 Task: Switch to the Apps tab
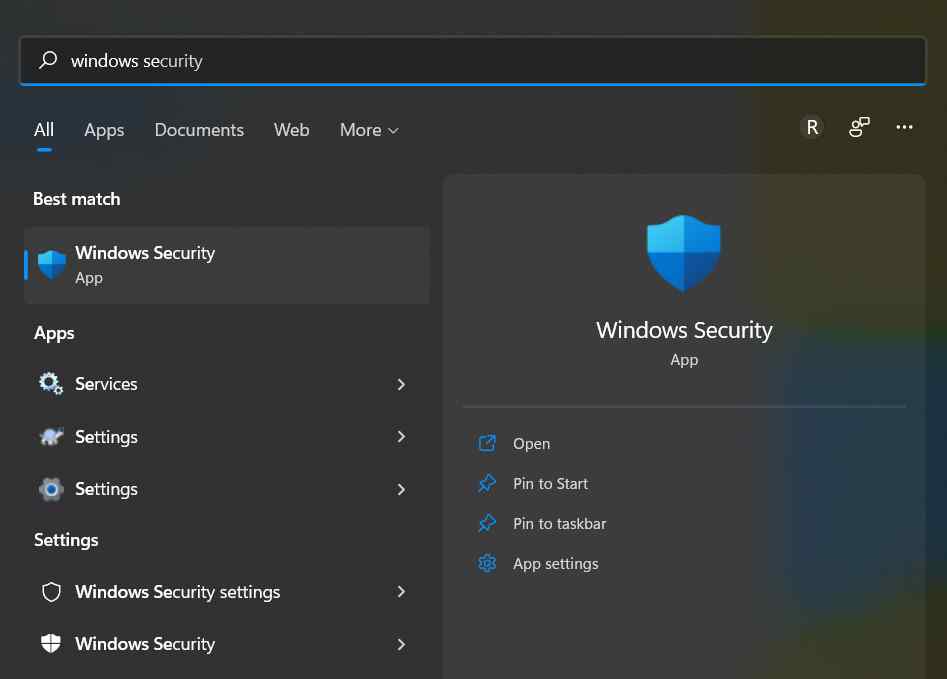(104, 130)
